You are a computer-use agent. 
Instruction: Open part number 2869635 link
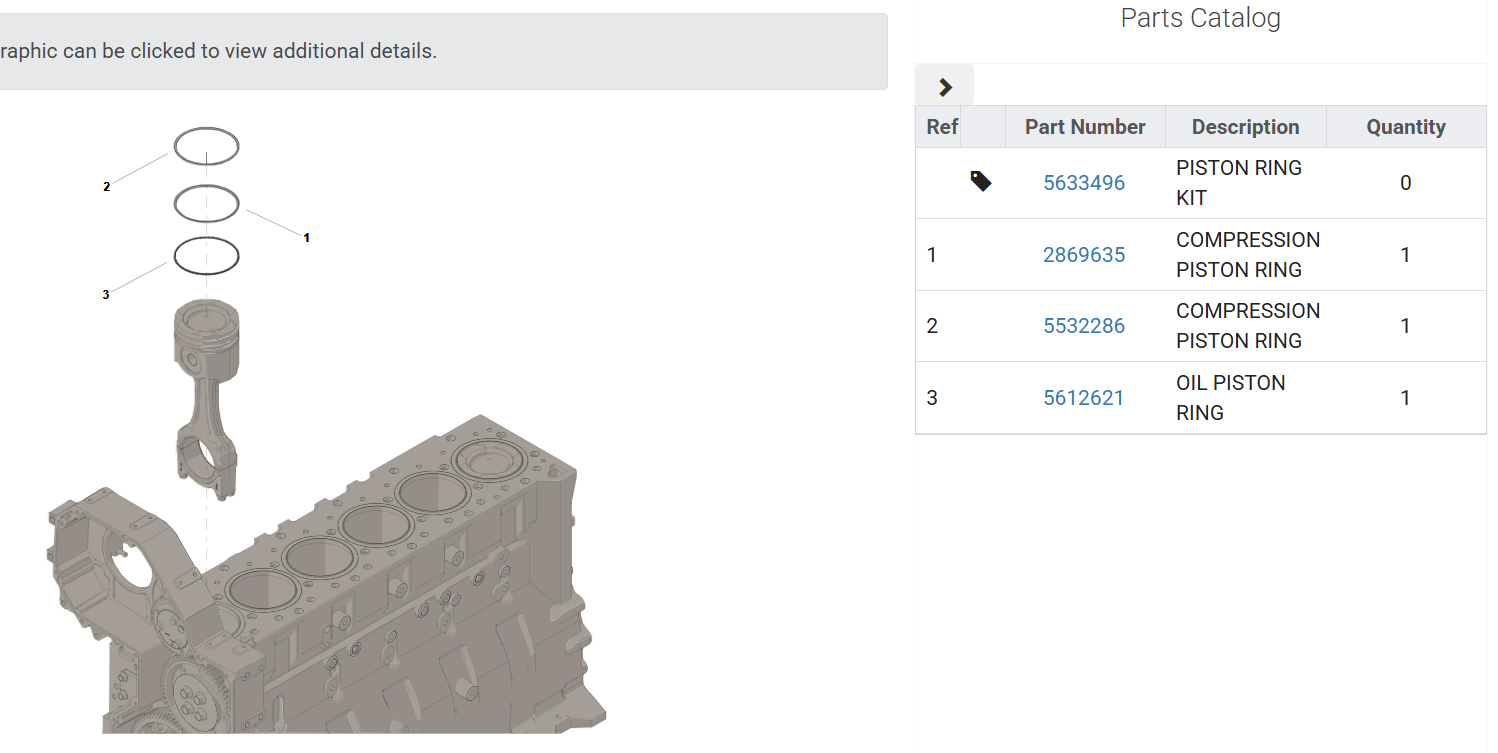point(1084,255)
